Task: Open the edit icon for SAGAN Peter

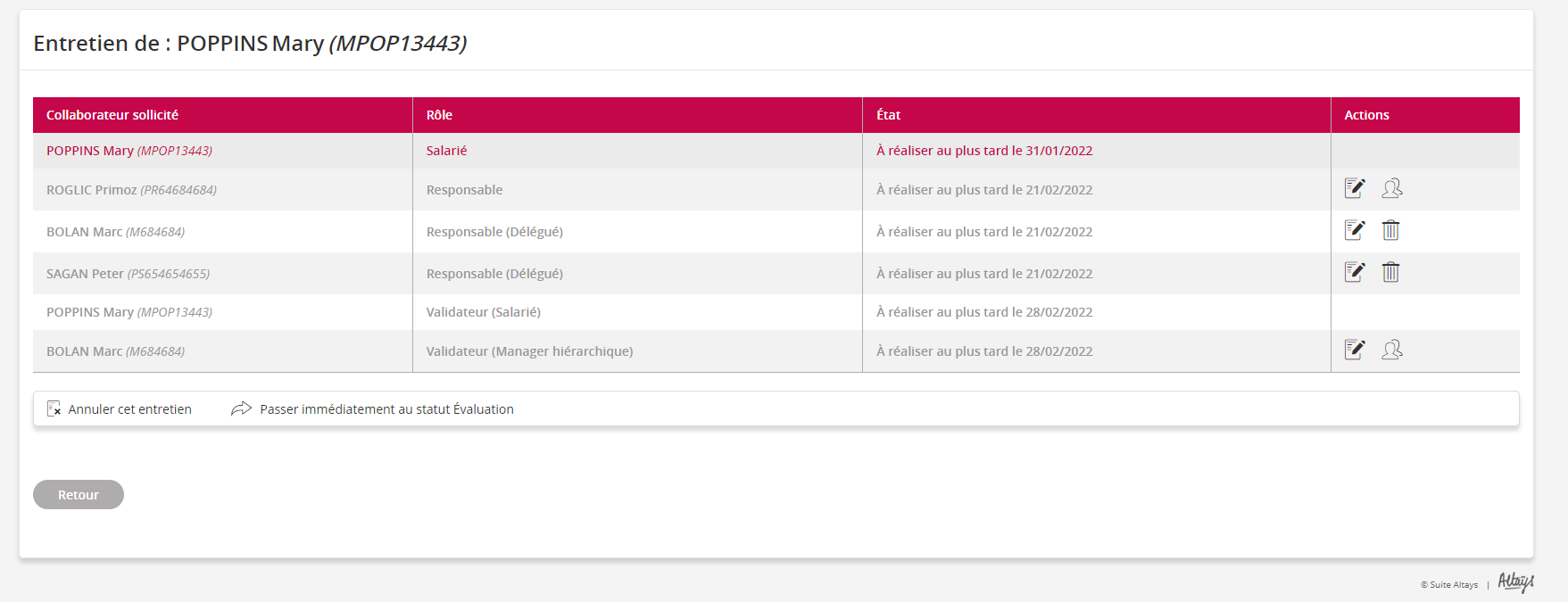Action: tap(1354, 272)
